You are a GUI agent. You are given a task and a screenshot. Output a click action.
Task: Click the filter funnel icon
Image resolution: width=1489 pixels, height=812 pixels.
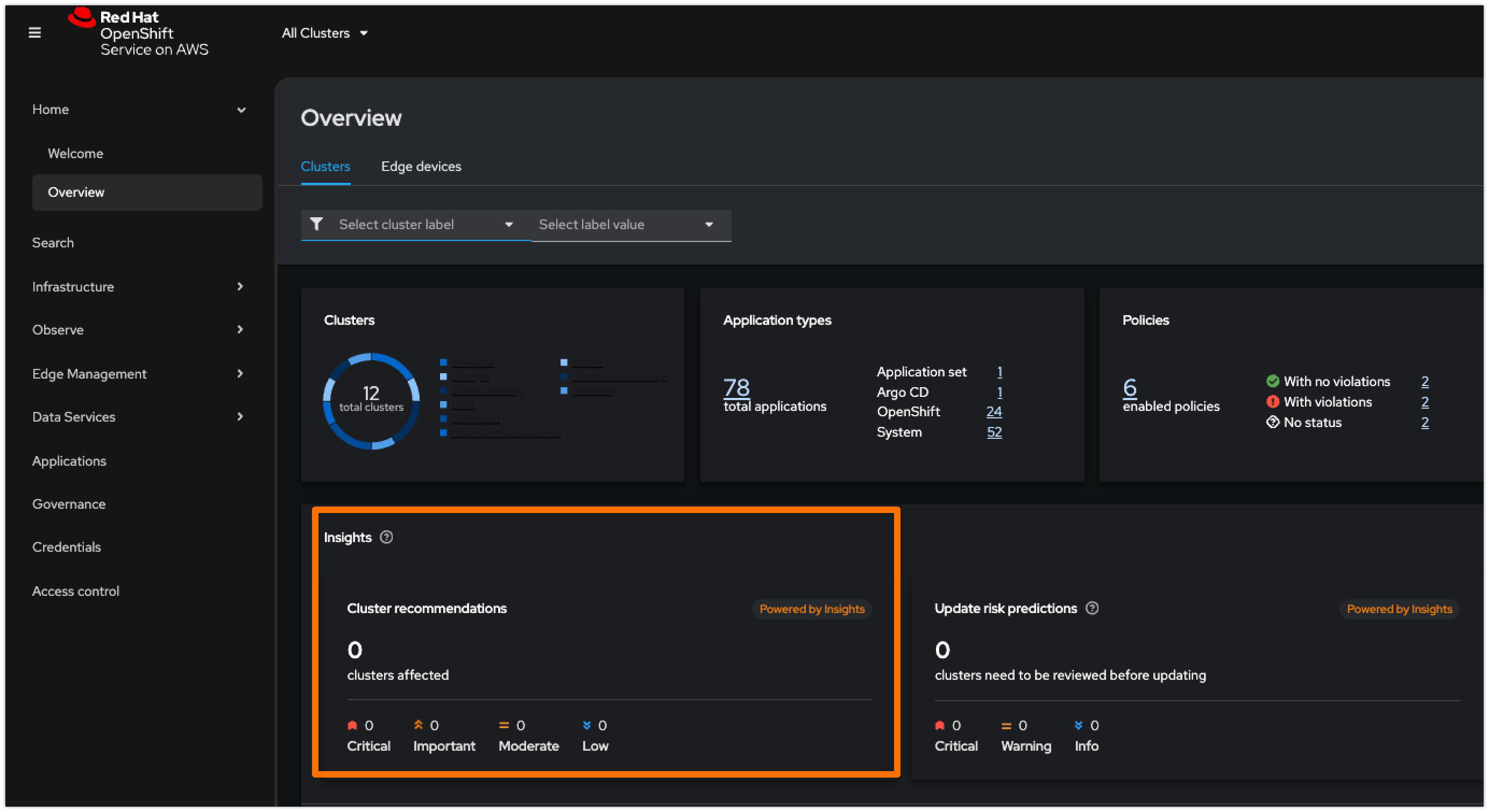316,224
